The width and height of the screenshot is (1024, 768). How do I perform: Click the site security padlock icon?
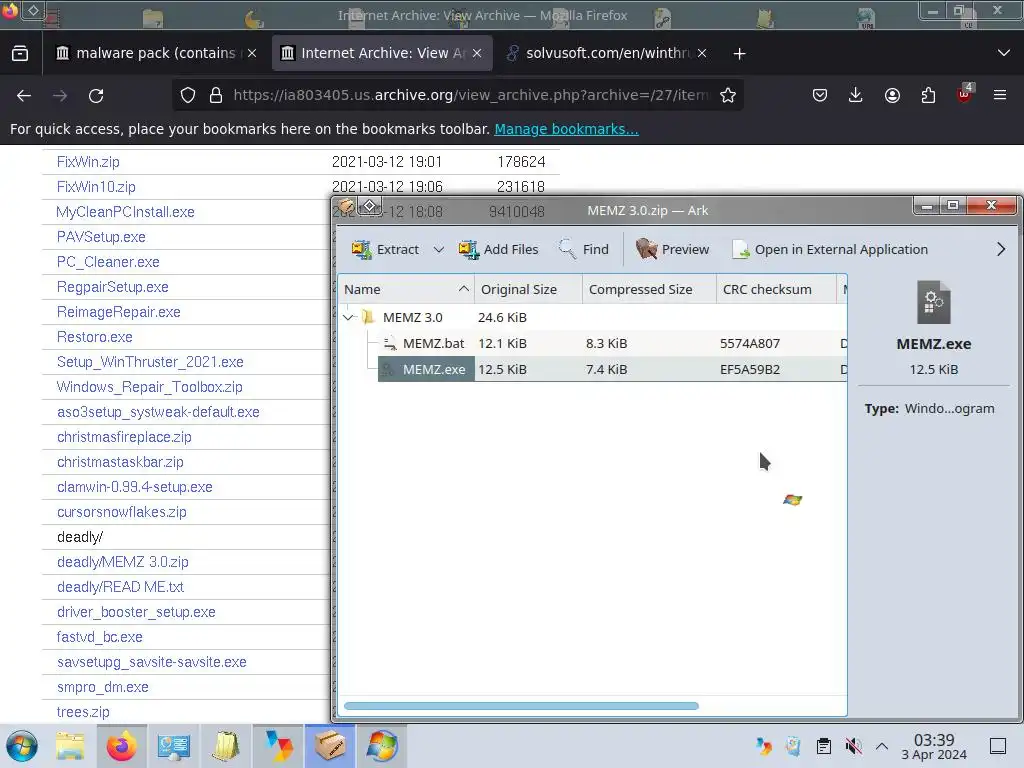(x=216, y=95)
